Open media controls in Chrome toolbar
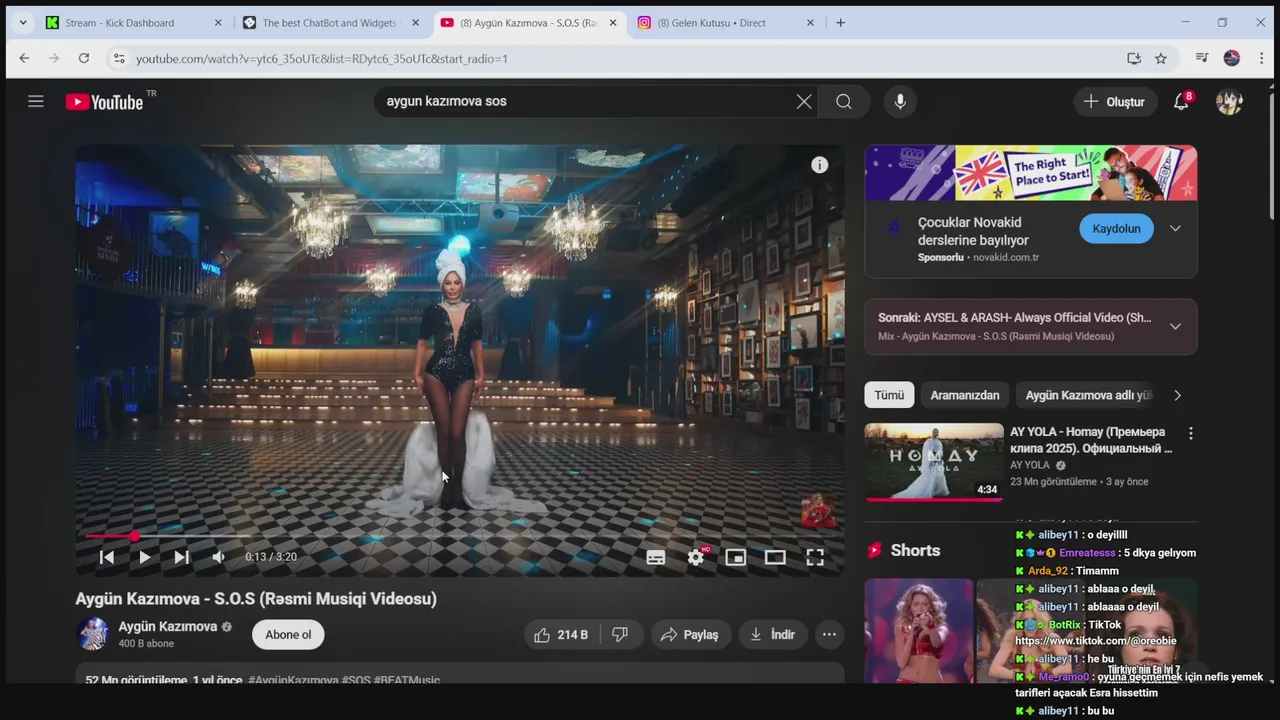This screenshot has width=1280, height=720. 1202,59
